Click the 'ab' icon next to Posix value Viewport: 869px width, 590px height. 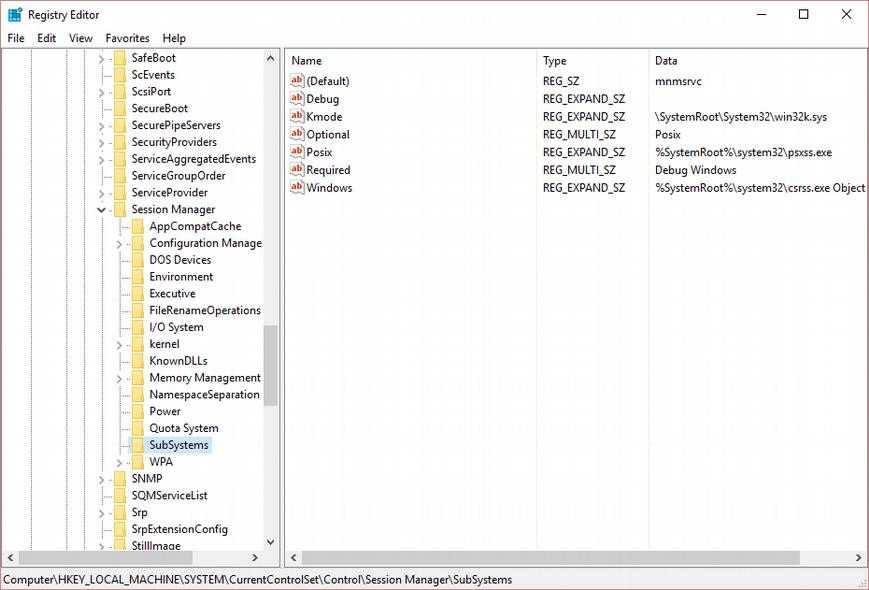(297, 152)
